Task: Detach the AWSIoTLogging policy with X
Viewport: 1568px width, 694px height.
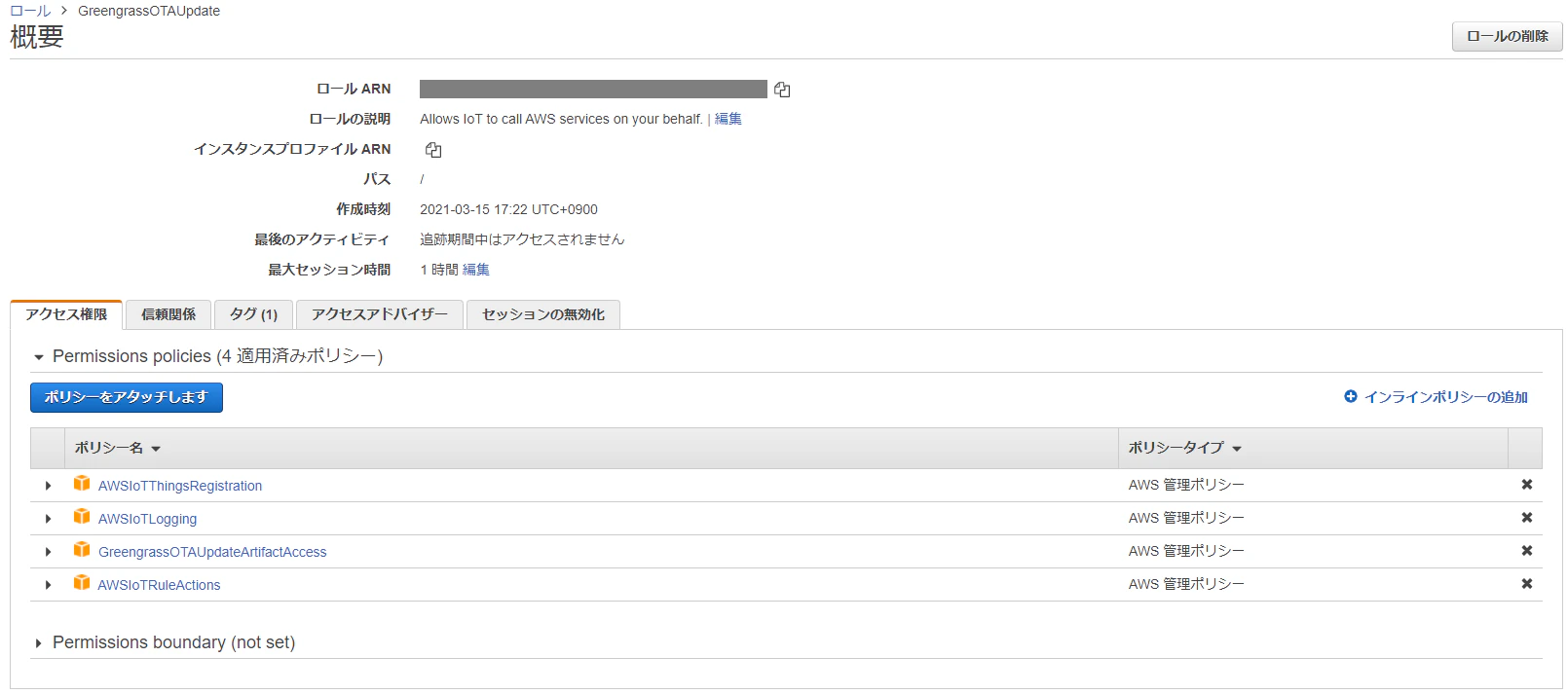Action: 1527,518
